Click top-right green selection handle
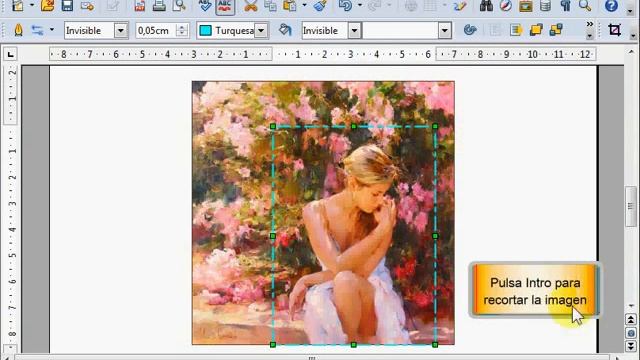 pyautogui.click(x=435, y=127)
